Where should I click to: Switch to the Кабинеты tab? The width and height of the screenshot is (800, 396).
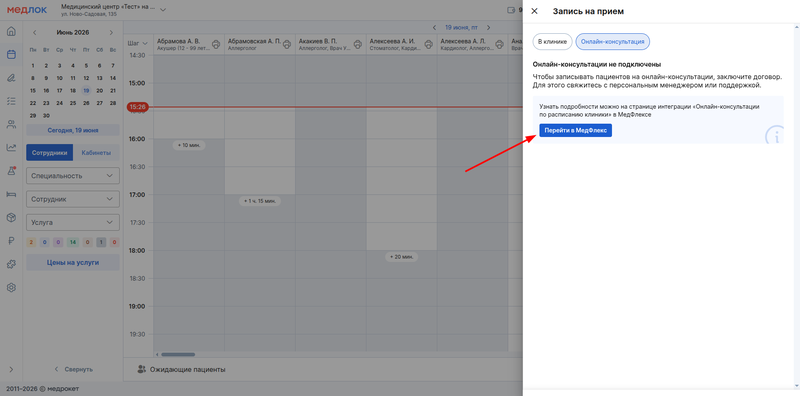coord(96,153)
